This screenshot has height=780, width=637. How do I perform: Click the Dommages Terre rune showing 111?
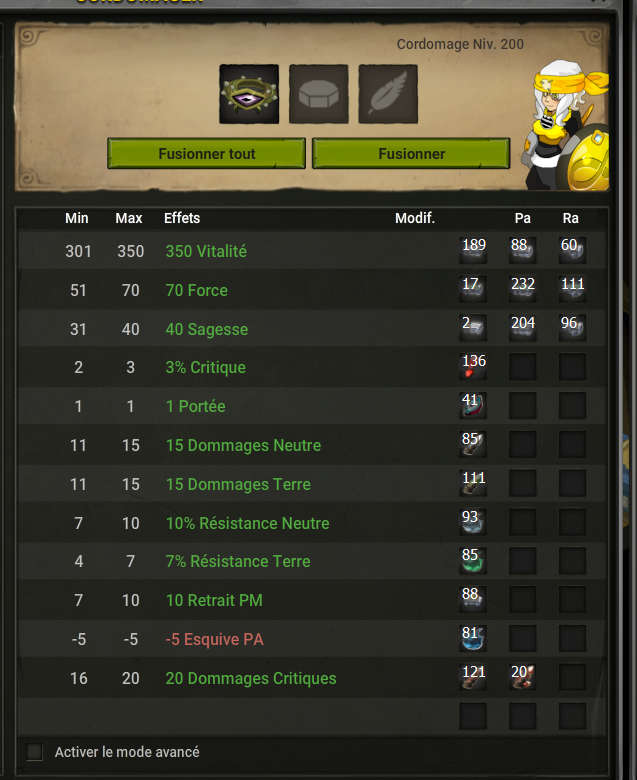(x=473, y=484)
